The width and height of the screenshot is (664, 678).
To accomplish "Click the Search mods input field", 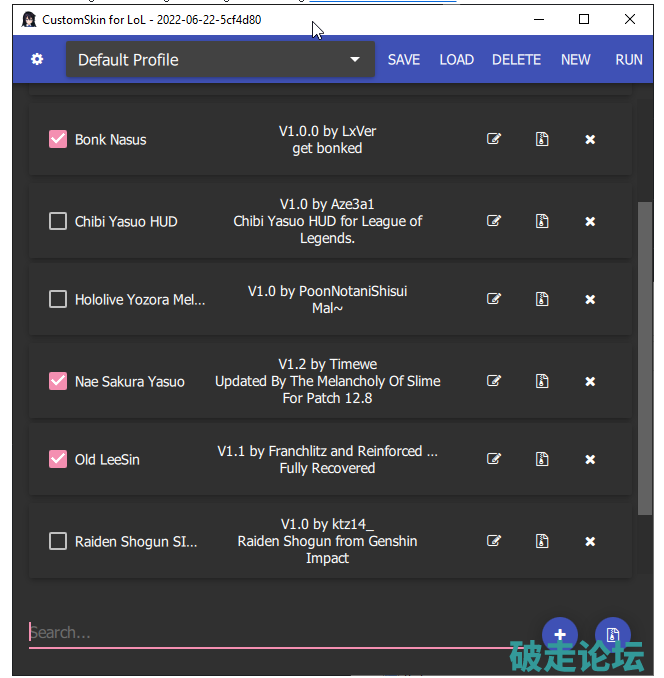I will point(270,632).
